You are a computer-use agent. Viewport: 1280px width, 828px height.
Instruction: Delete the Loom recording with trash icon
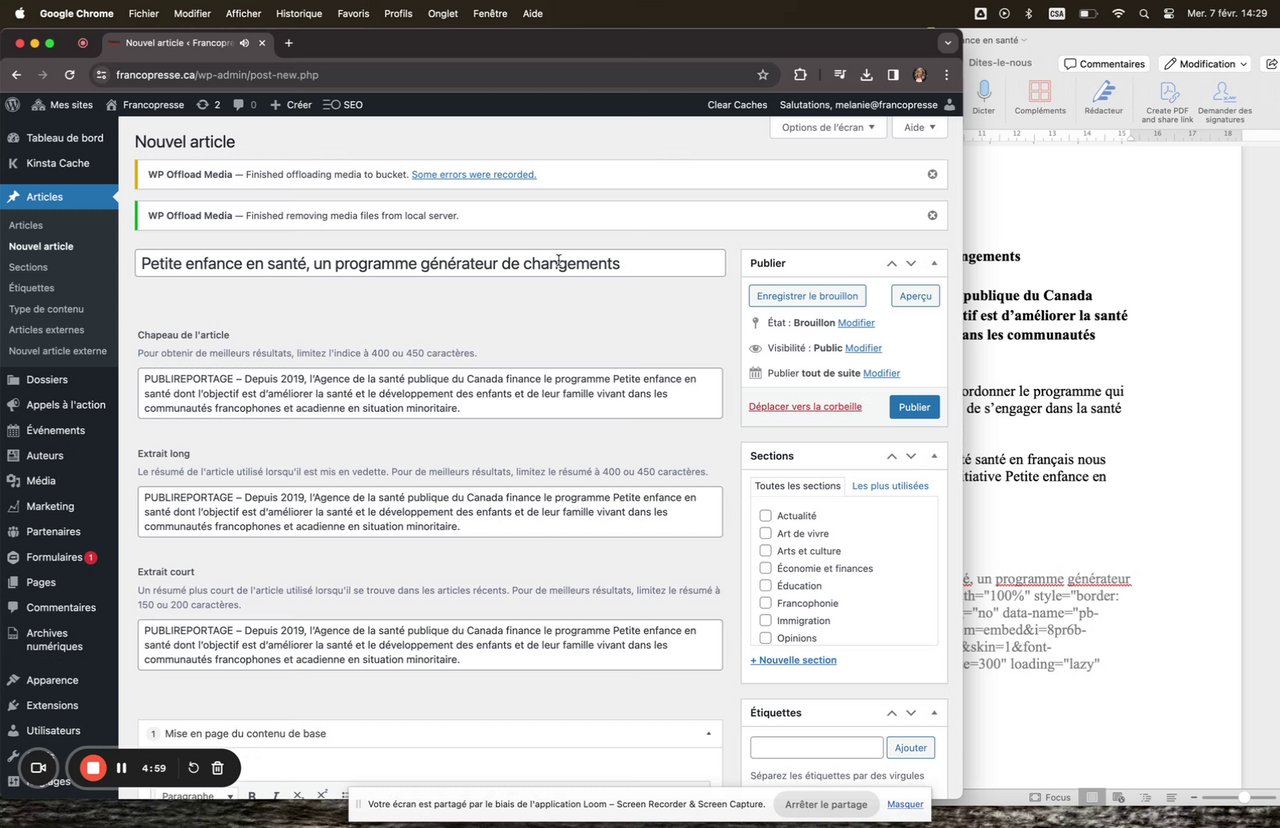click(218, 768)
